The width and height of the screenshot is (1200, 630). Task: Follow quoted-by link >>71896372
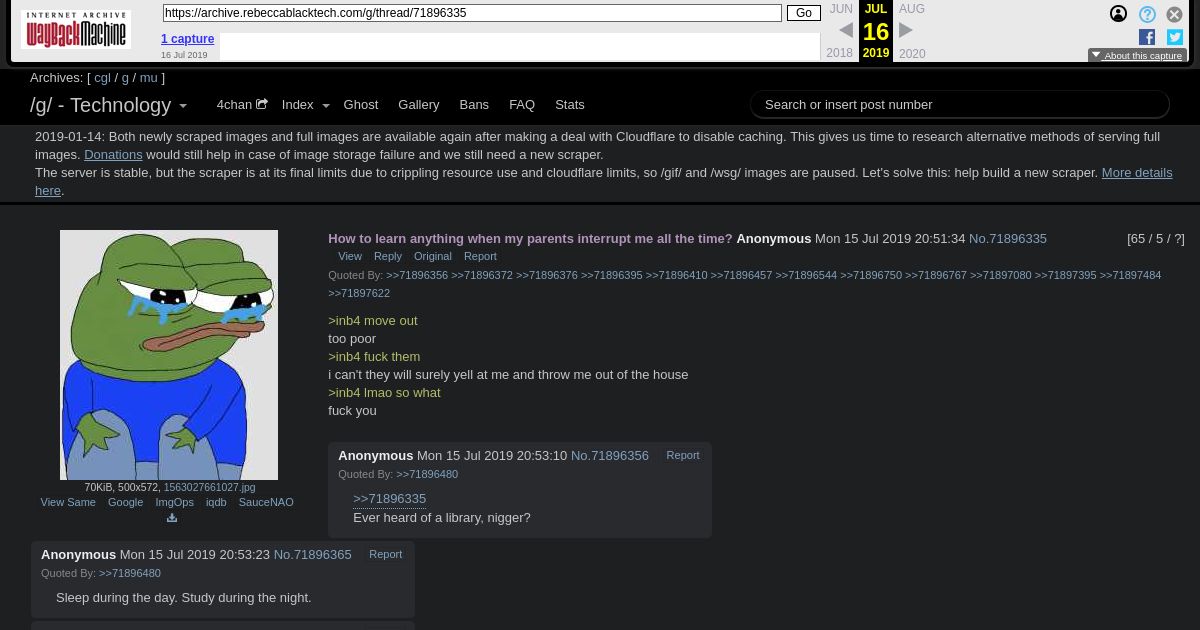tap(482, 275)
